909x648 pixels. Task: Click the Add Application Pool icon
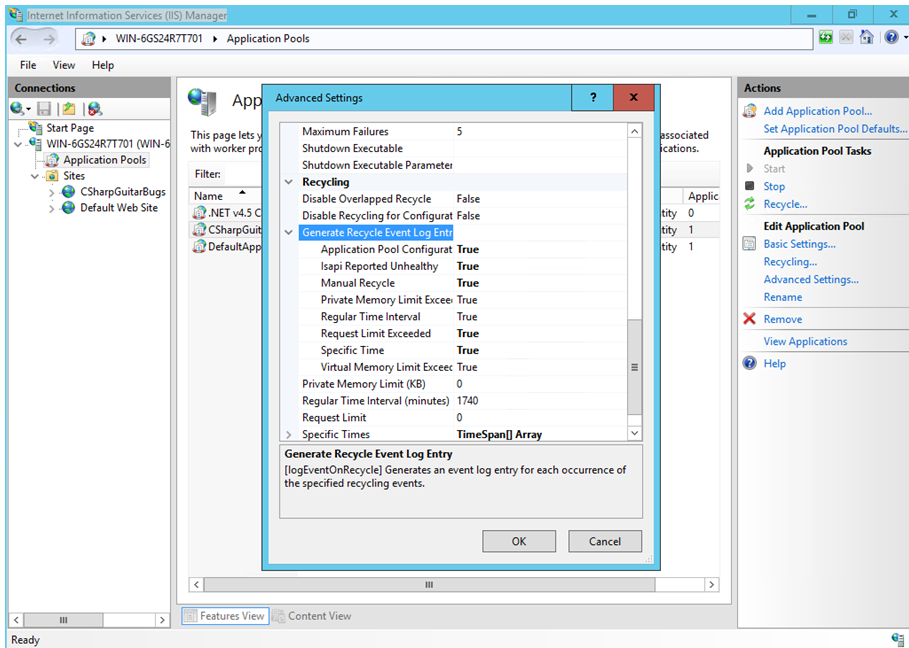[750, 111]
